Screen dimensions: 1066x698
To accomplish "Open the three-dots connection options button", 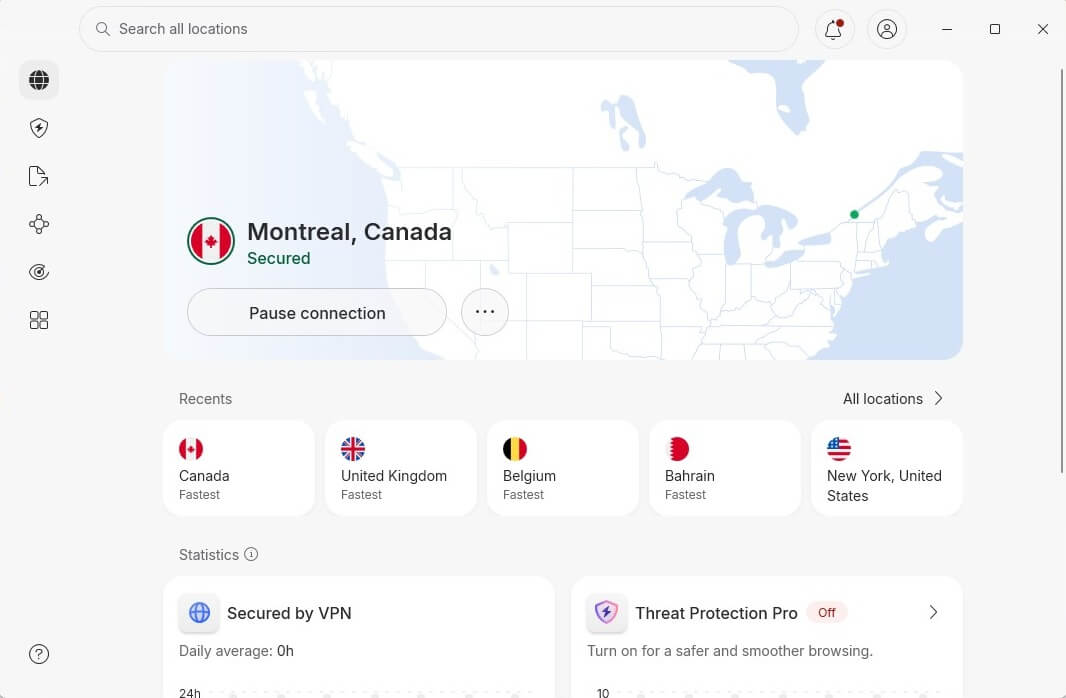I will 485,312.
